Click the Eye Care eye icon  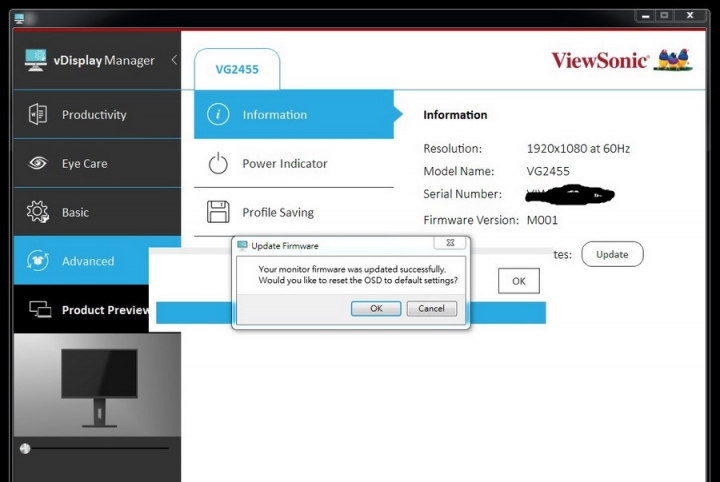click(38, 163)
